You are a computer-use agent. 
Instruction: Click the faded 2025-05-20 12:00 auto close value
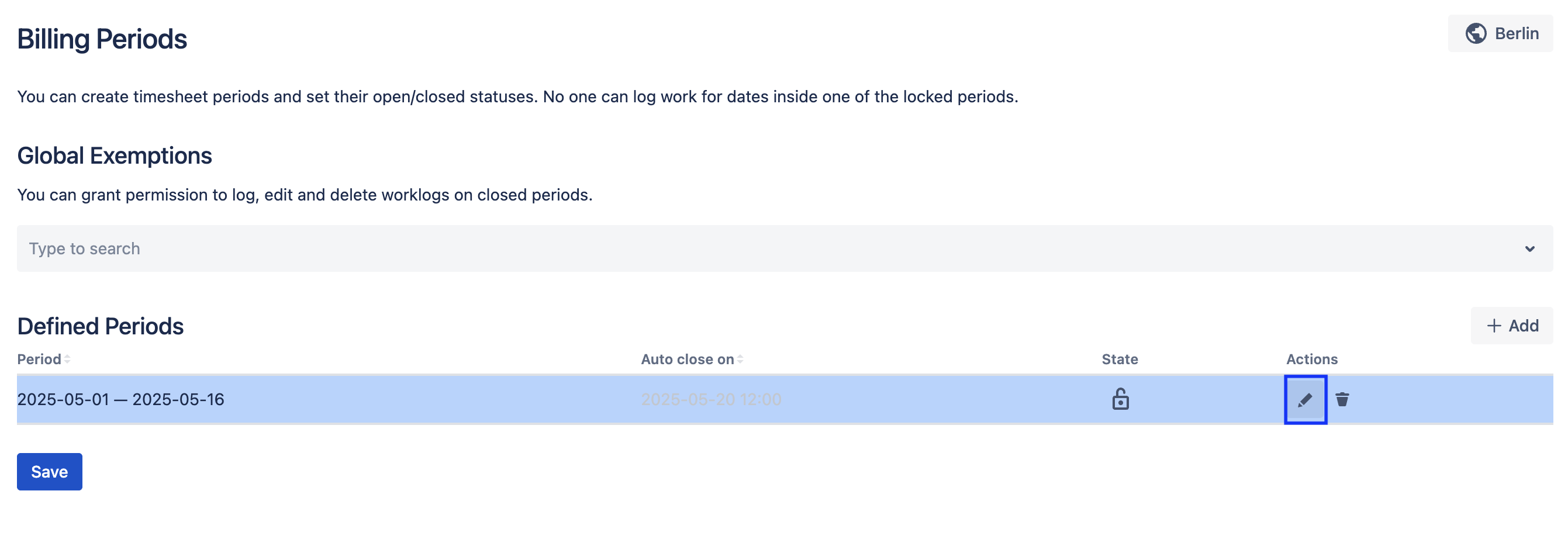[x=711, y=400]
